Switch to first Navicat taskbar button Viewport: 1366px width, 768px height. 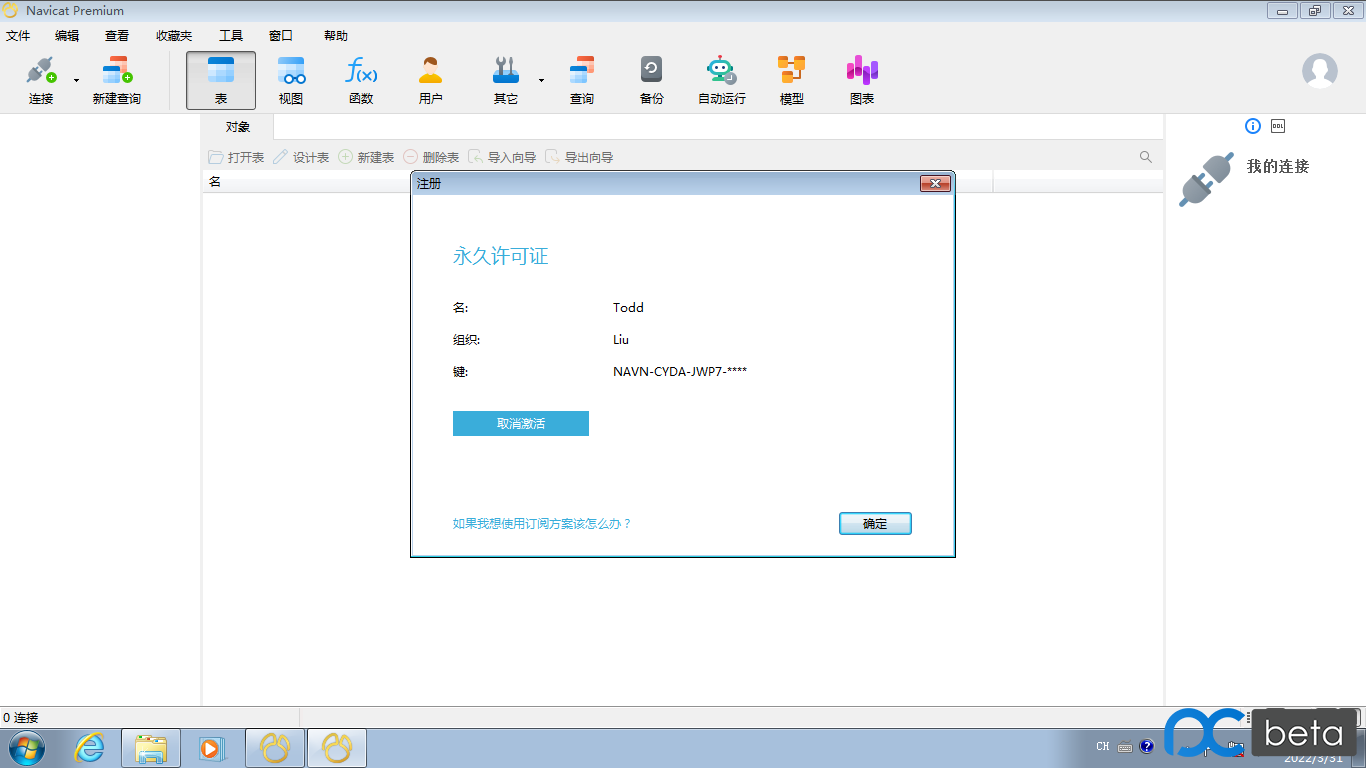pos(274,748)
